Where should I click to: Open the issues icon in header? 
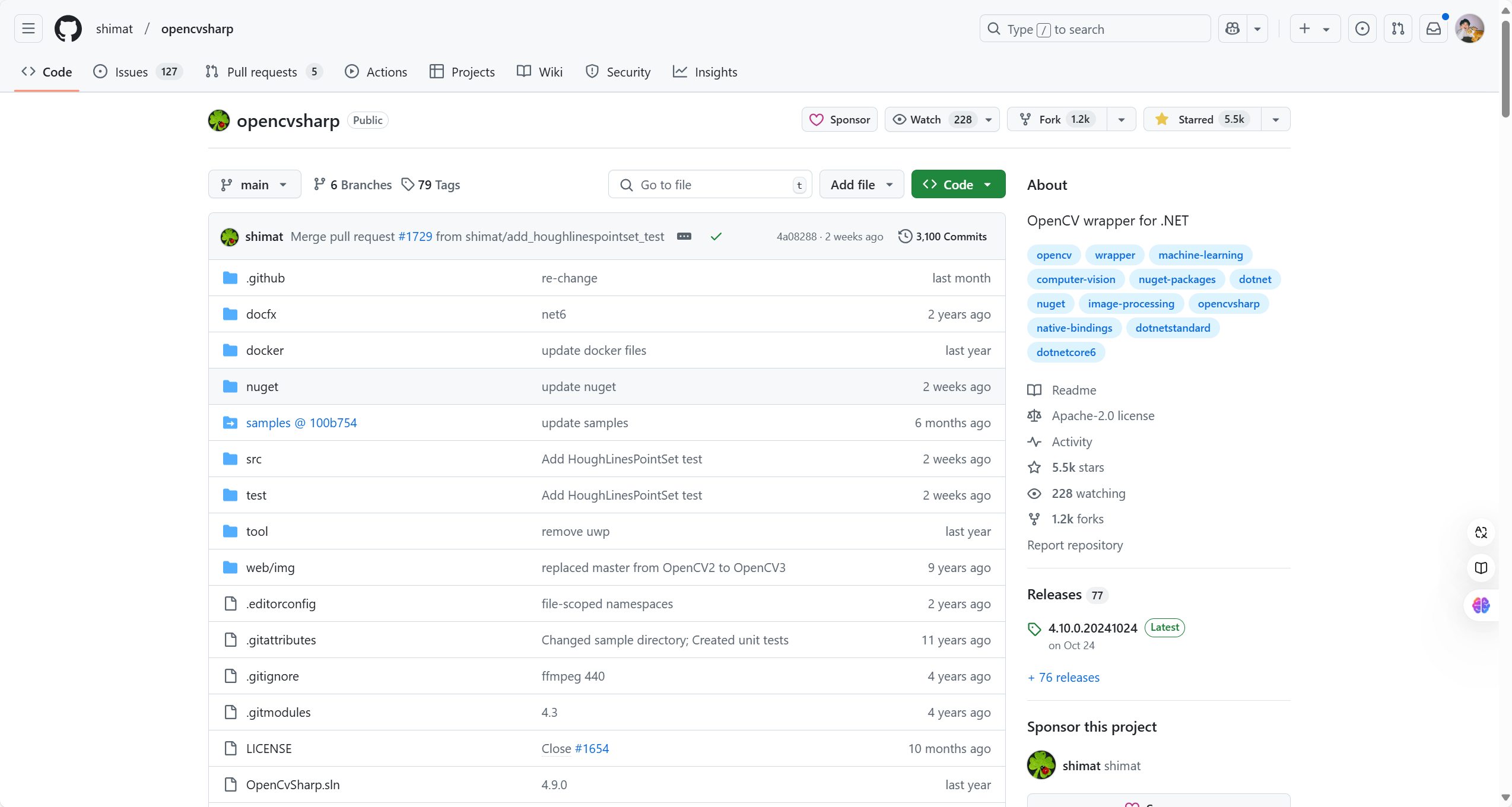[1362, 28]
